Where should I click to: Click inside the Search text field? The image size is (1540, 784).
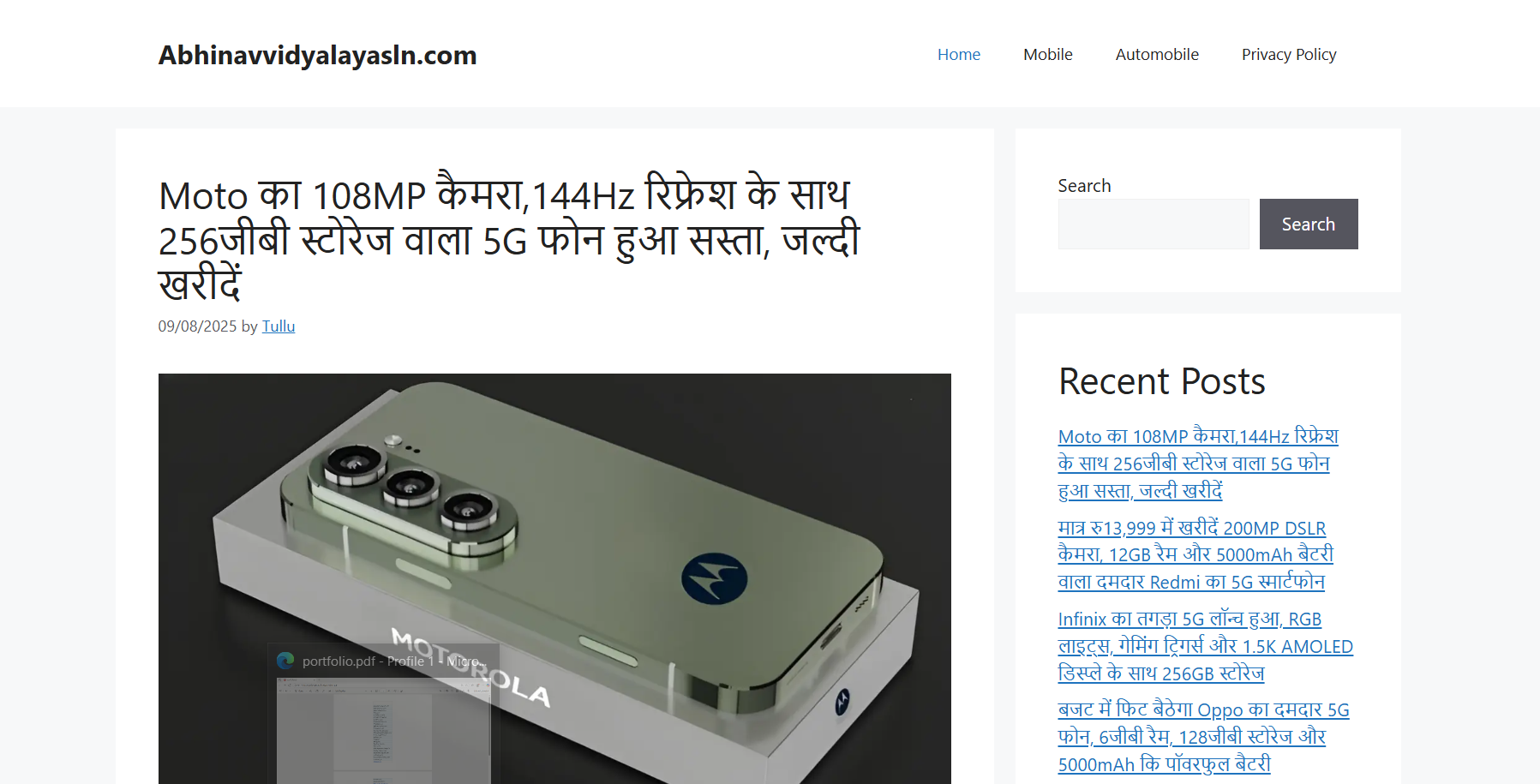point(1154,224)
